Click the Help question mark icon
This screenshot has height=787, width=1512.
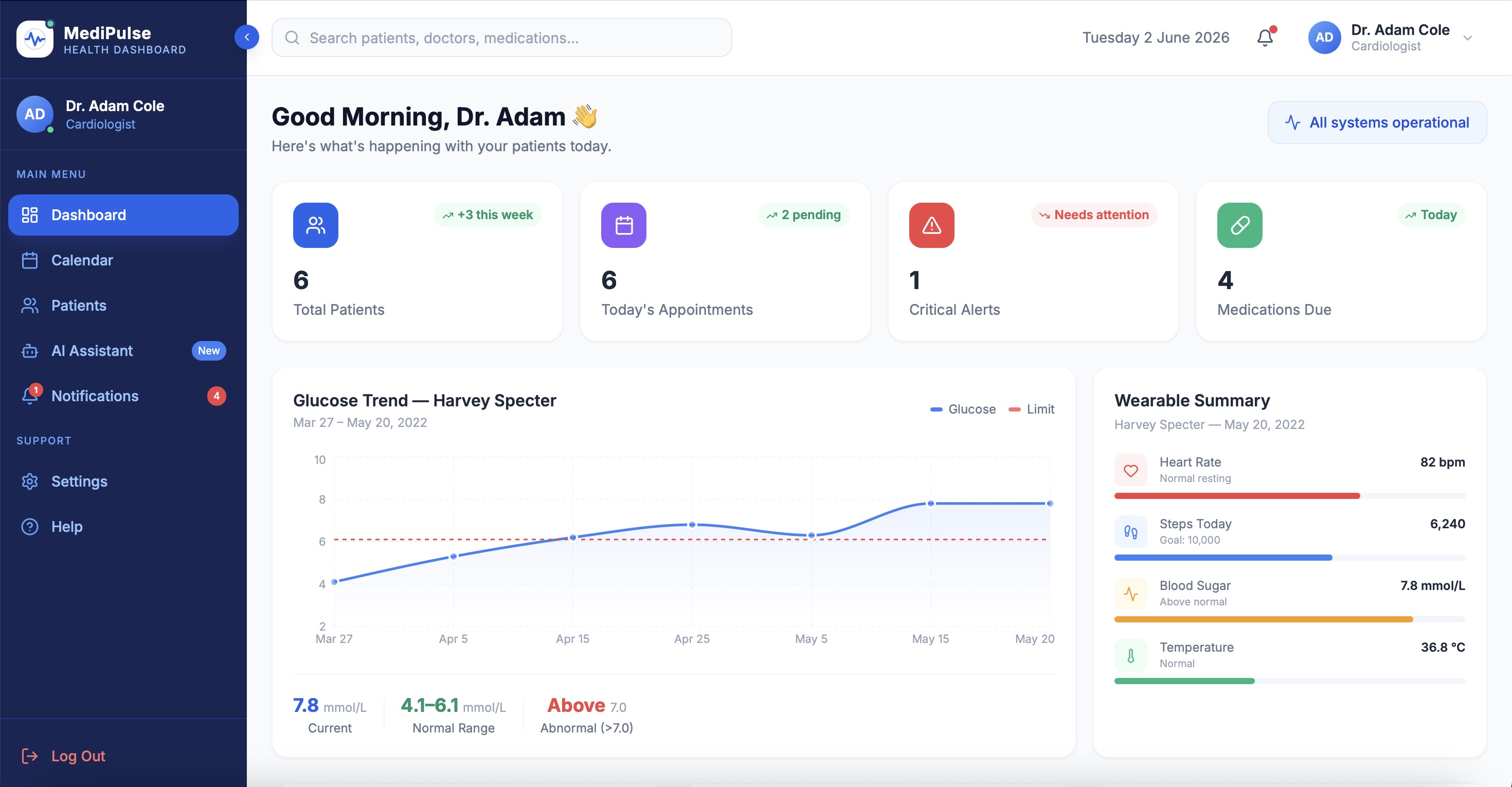tap(29, 526)
